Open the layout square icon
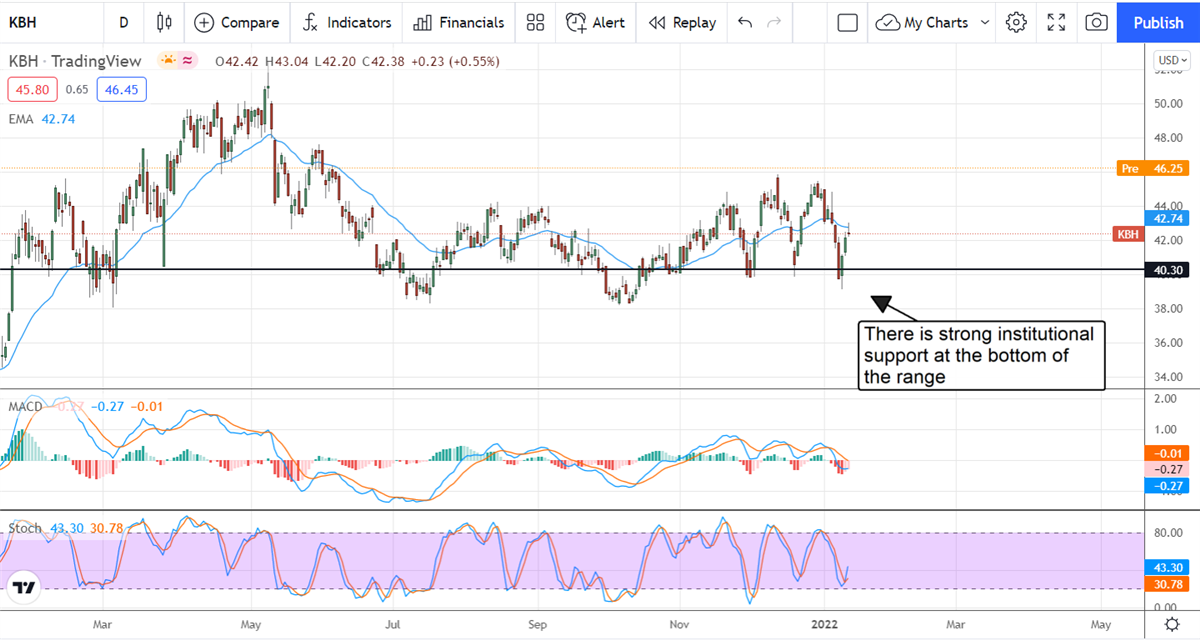The height and width of the screenshot is (640, 1200). [848, 22]
